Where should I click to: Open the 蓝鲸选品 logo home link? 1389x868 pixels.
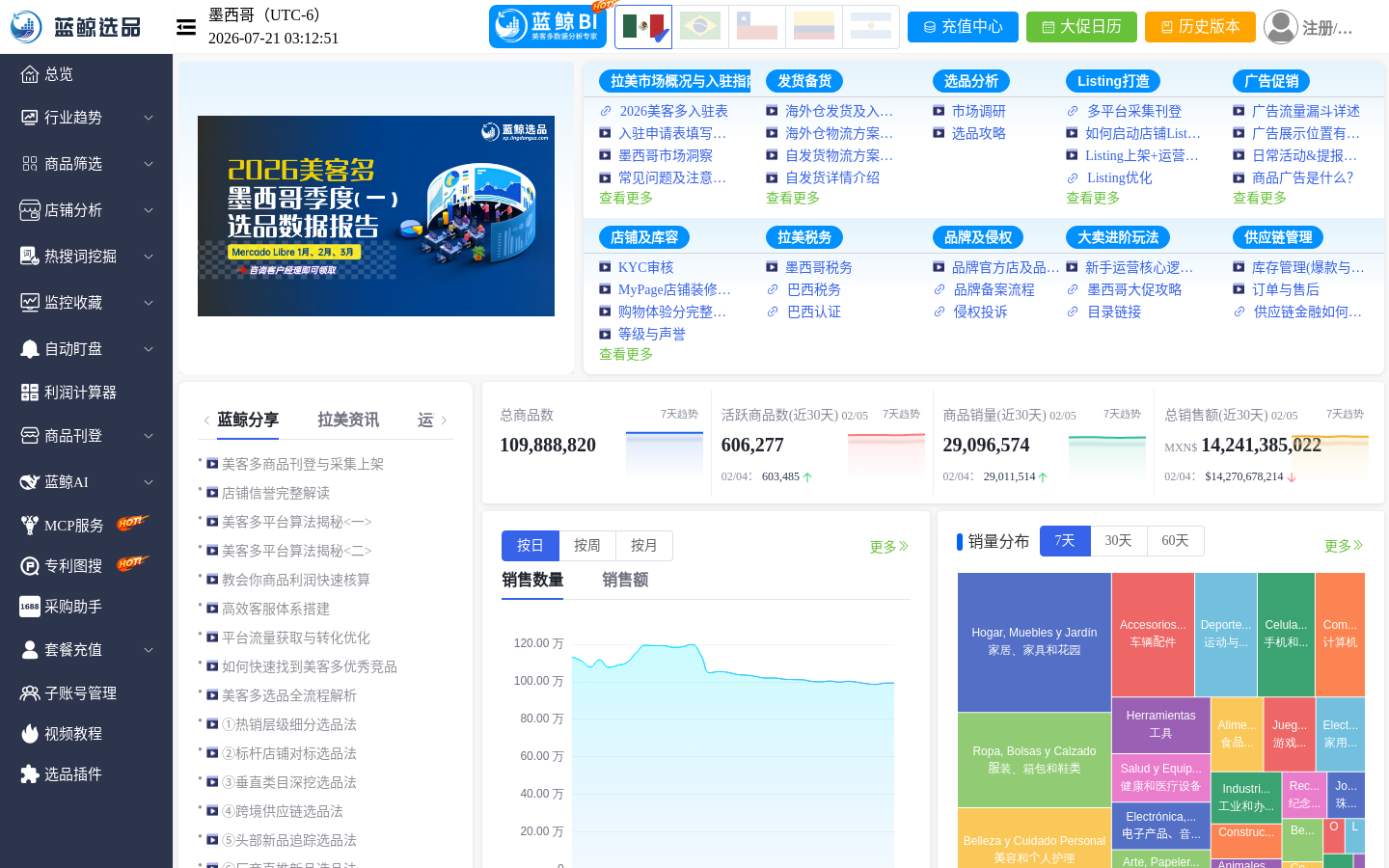point(76,27)
